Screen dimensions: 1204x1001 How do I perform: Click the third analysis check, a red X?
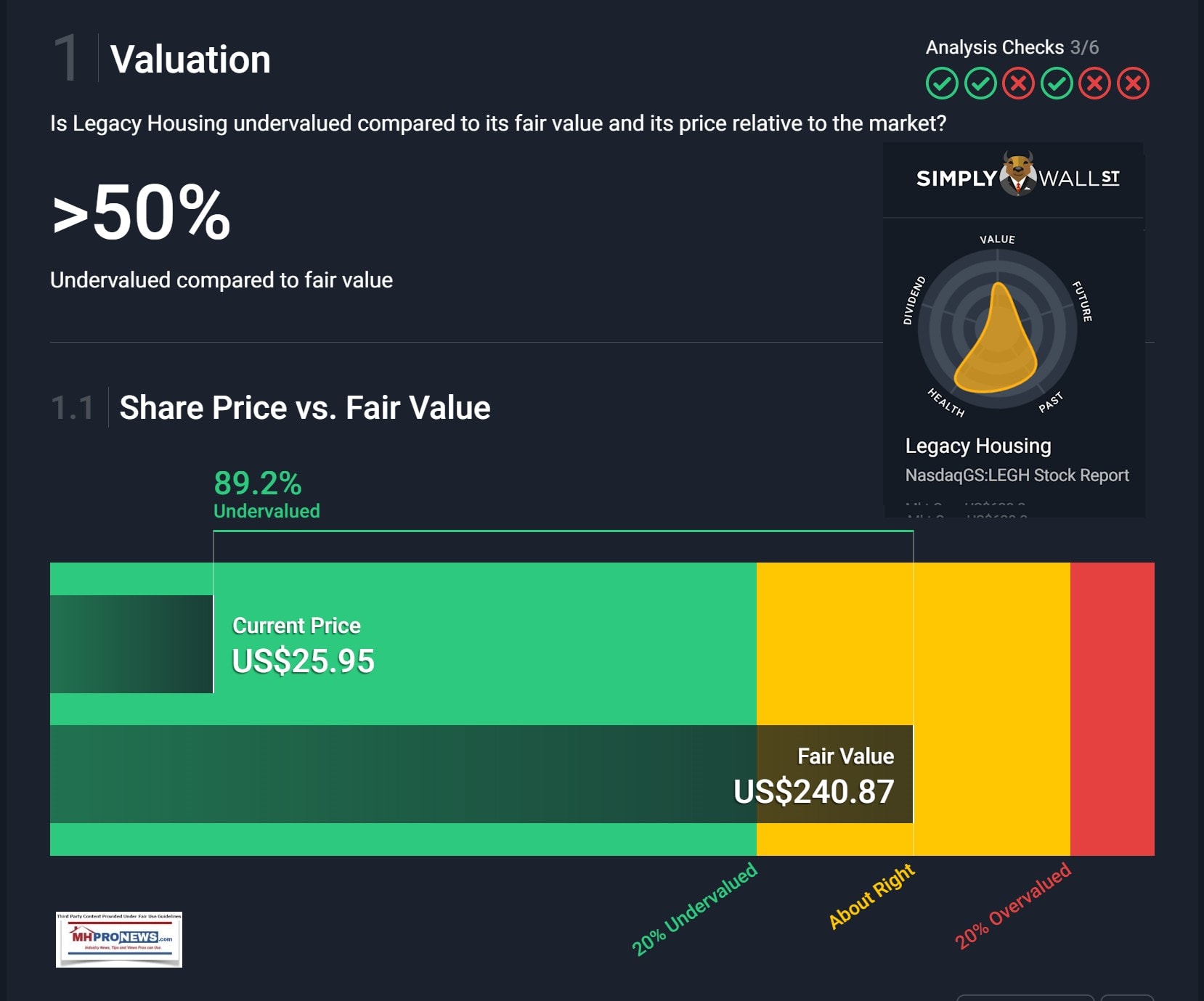coord(1018,83)
